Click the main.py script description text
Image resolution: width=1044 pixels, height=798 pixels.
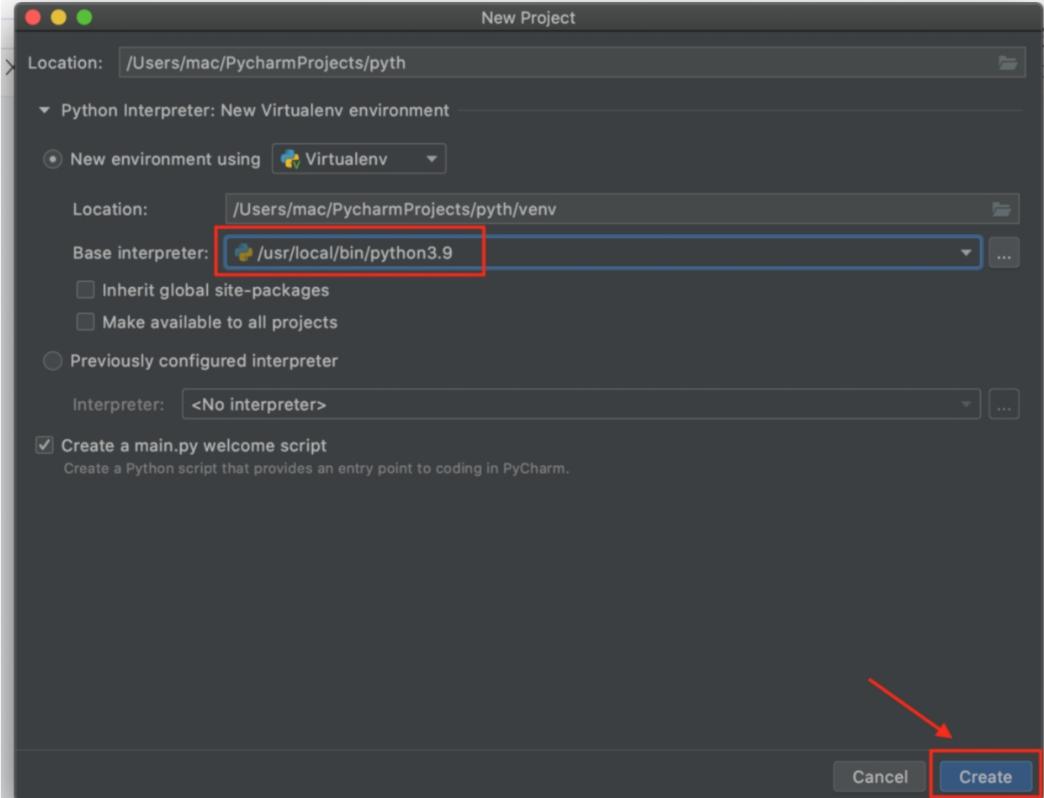[x=316, y=469]
